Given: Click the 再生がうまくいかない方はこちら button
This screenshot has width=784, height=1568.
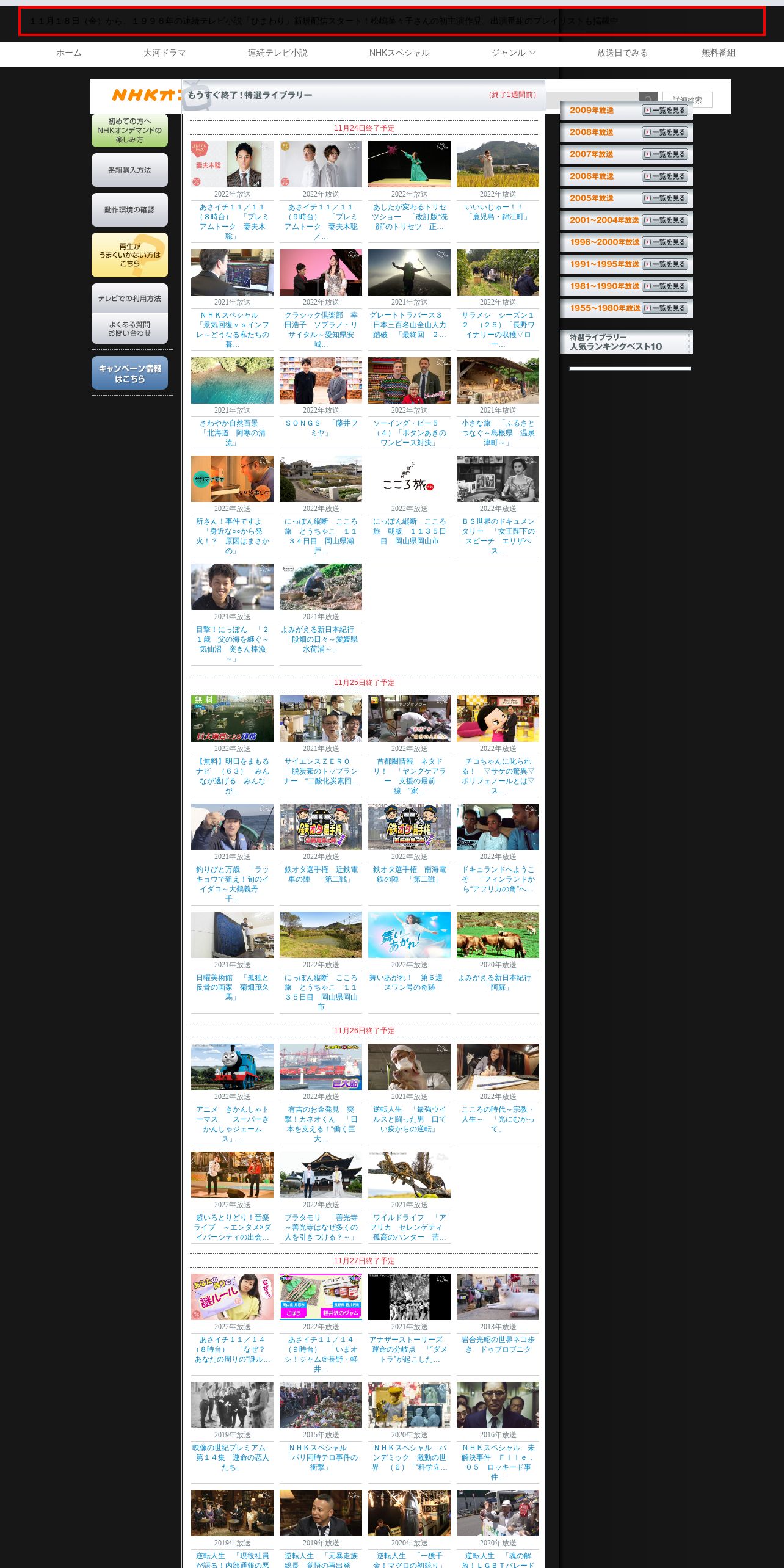Looking at the screenshot, I should 129,255.
